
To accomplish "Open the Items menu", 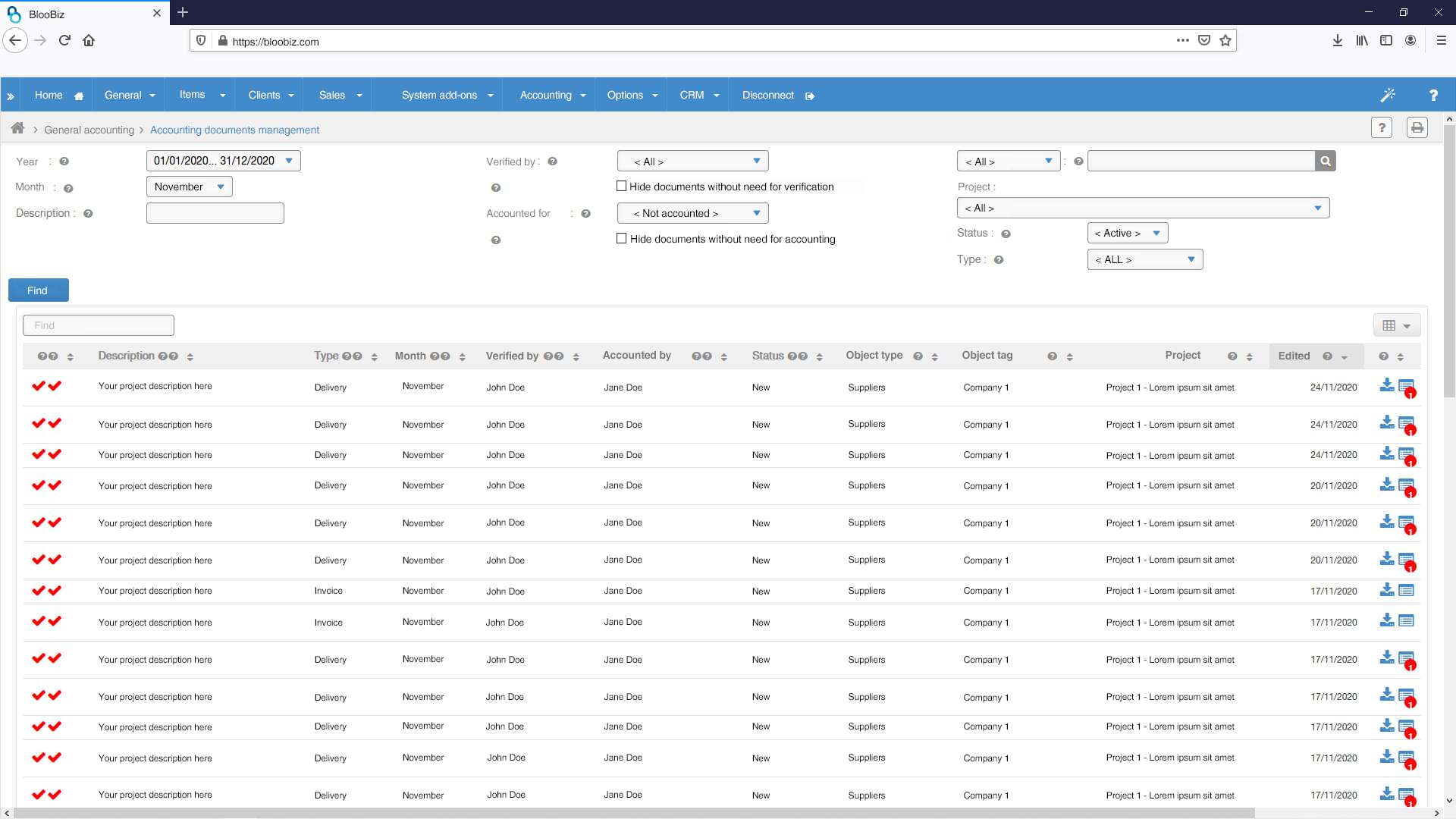I will pos(202,95).
